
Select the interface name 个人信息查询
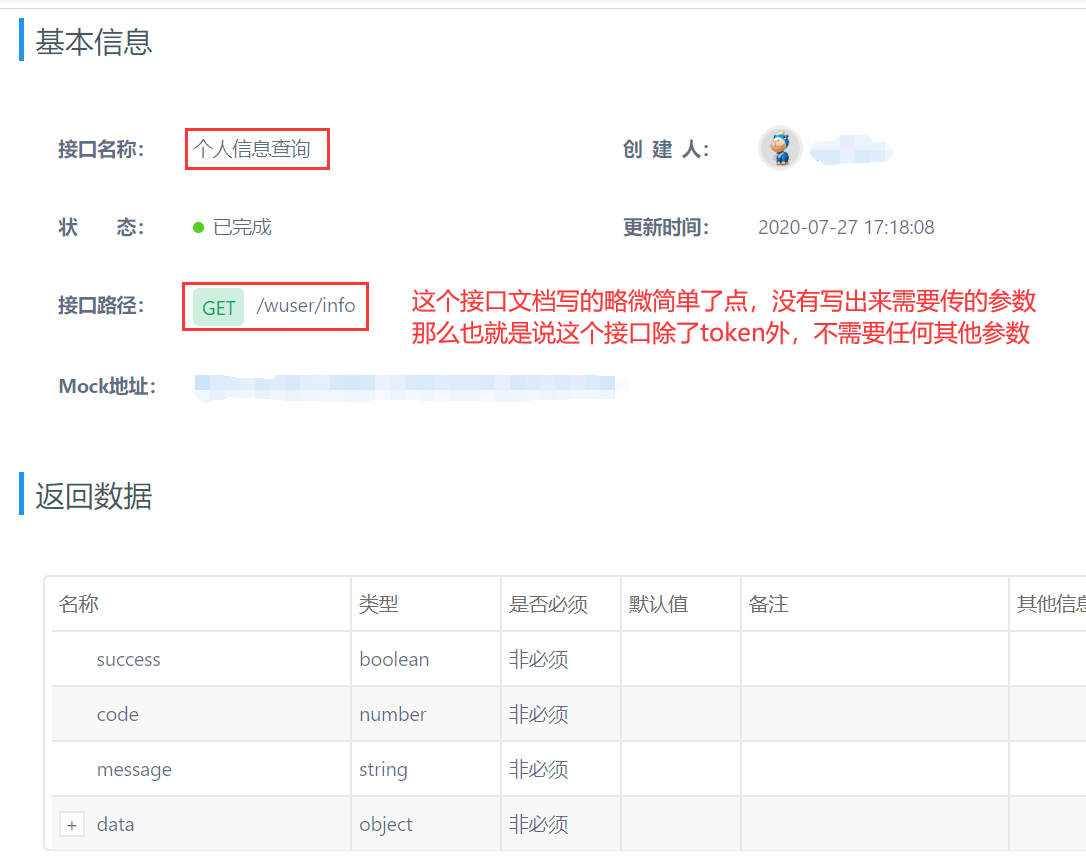coord(255,148)
